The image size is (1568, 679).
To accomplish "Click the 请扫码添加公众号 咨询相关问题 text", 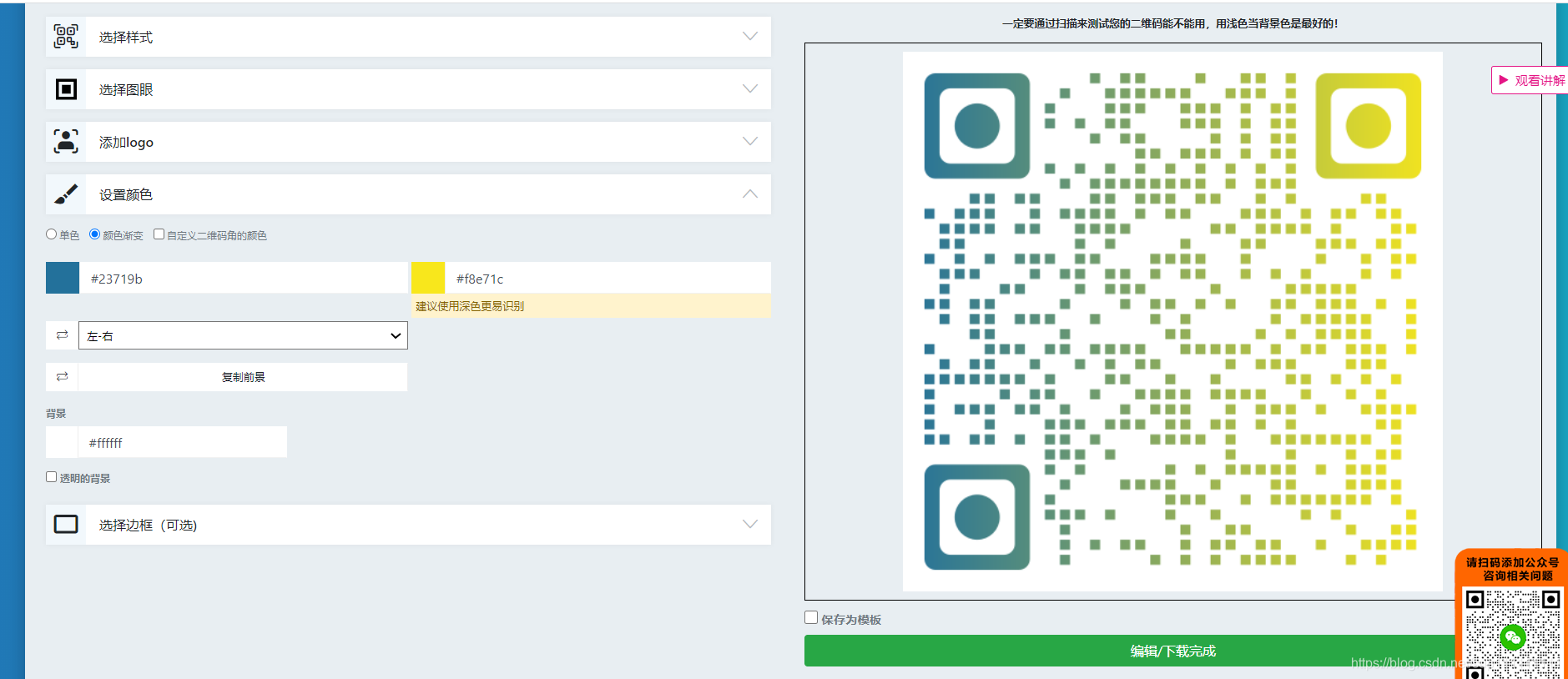I will (1512, 569).
